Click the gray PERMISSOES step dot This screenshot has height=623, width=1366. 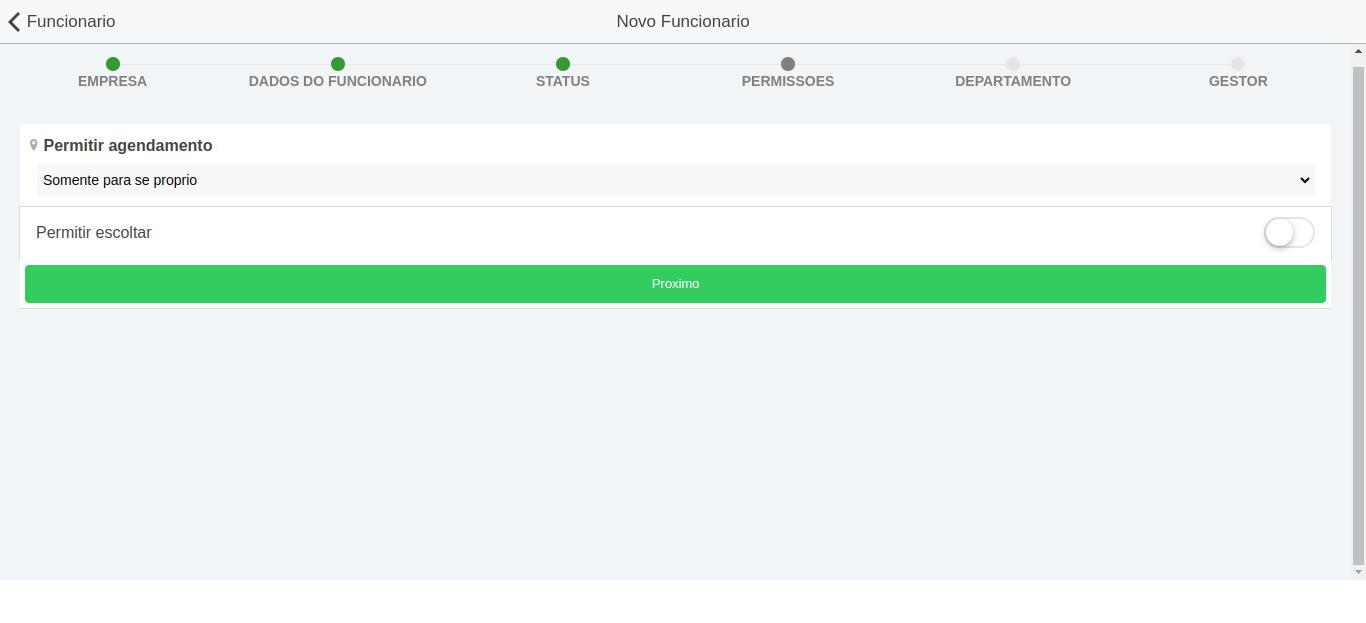[788, 64]
